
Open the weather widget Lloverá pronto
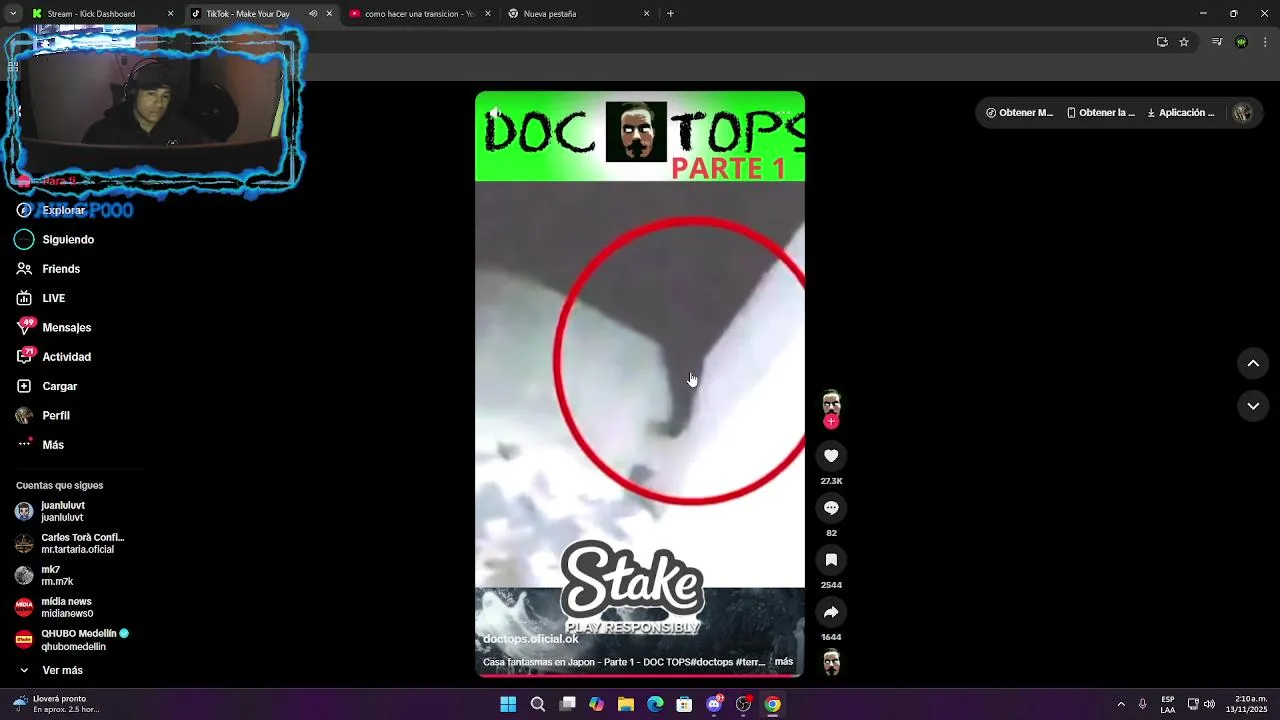tap(56, 704)
